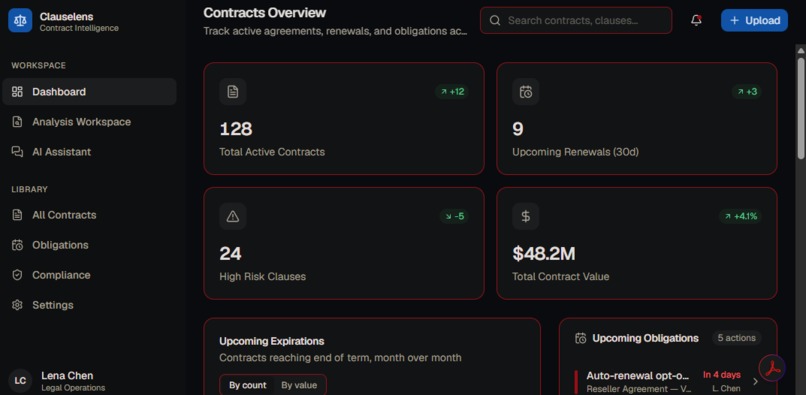This screenshot has height=395, width=806.
Task: Click the calendar icon on Upcoming Renewals card
Action: [x=526, y=92]
